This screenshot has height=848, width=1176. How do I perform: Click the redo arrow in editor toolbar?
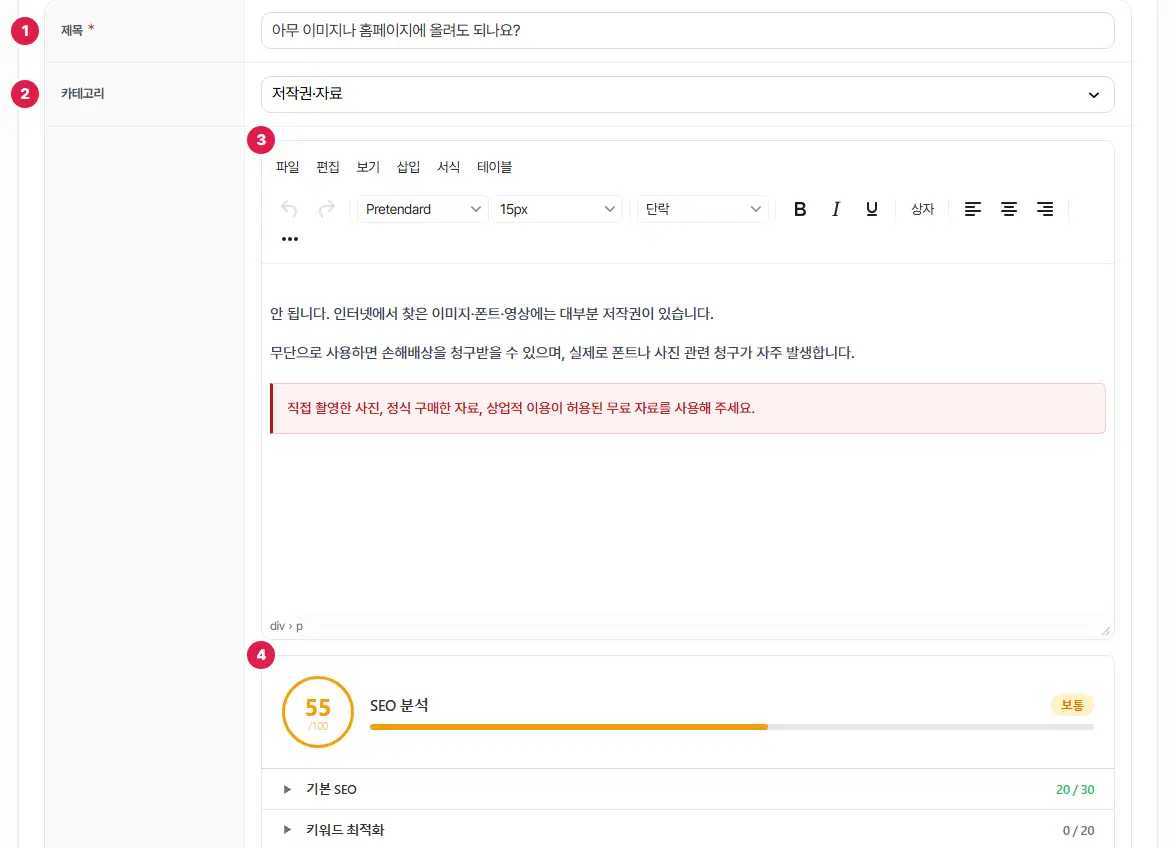click(x=326, y=209)
